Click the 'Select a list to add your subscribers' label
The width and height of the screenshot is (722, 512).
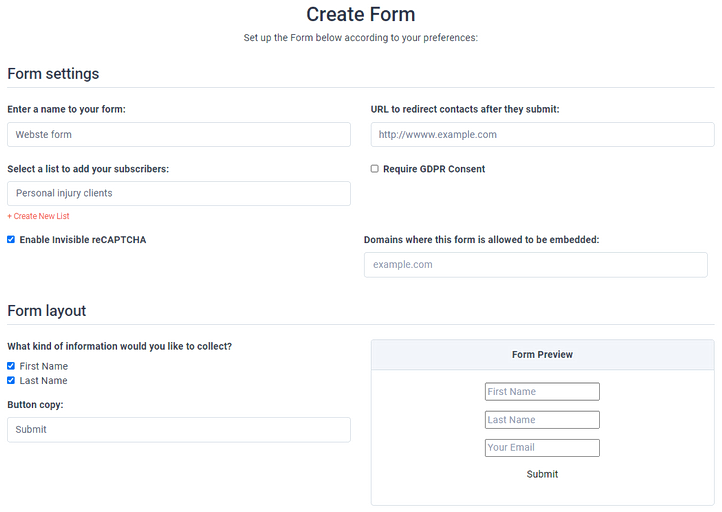88,169
